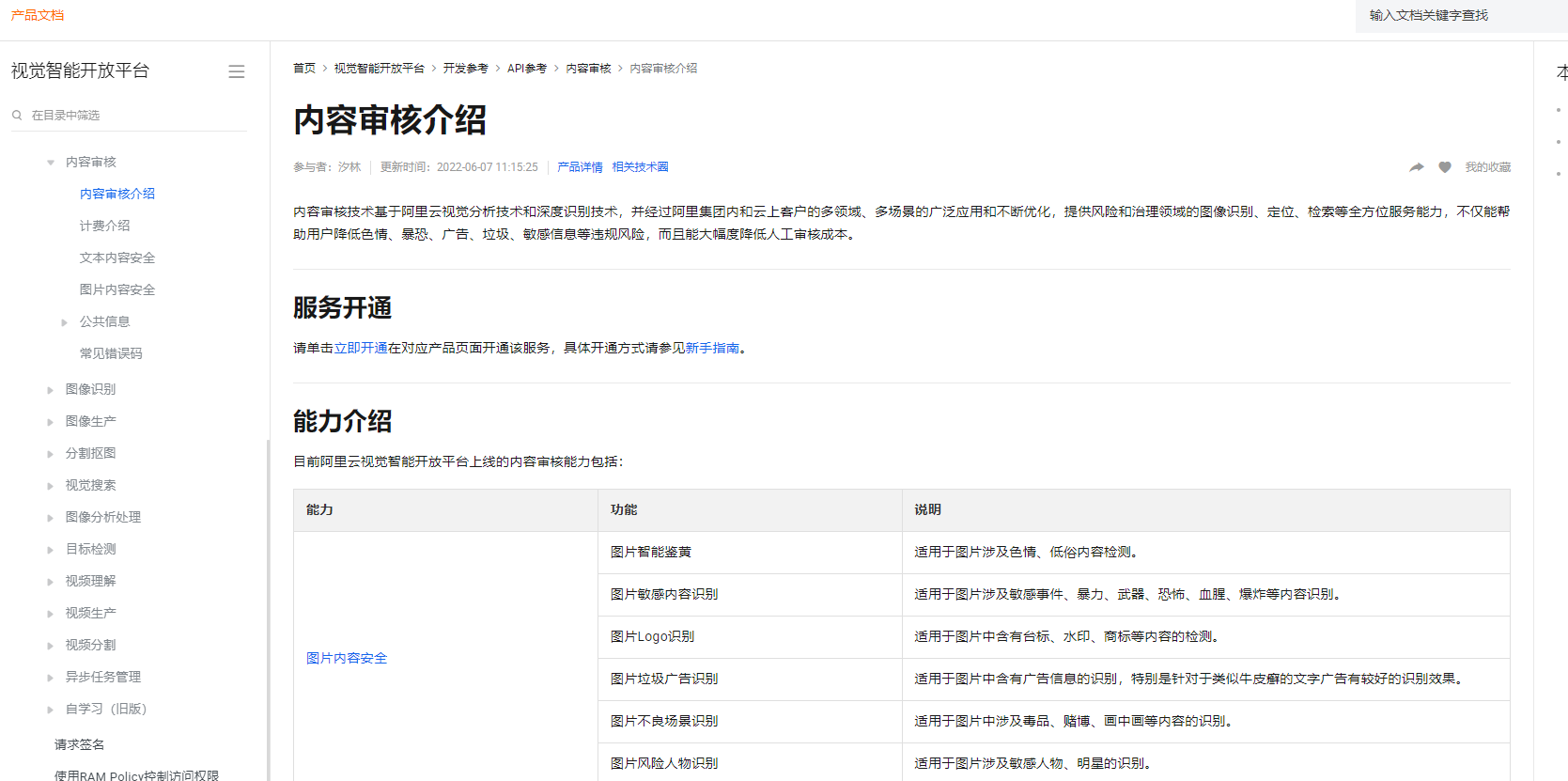The width and height of the screenshot is (1568, 781).
Task: Expand the 视频生产 section
Action: point(51,614)
